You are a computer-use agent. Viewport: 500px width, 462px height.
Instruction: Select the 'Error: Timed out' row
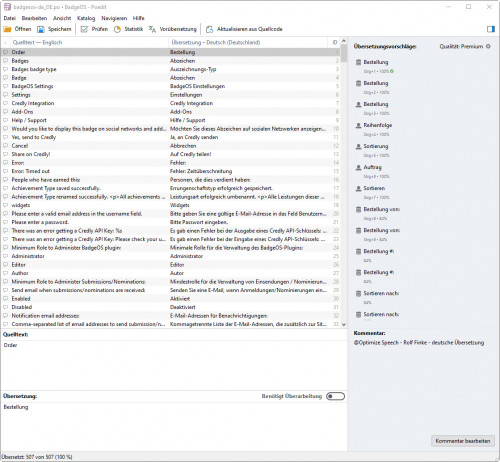[x=171, y=171]
